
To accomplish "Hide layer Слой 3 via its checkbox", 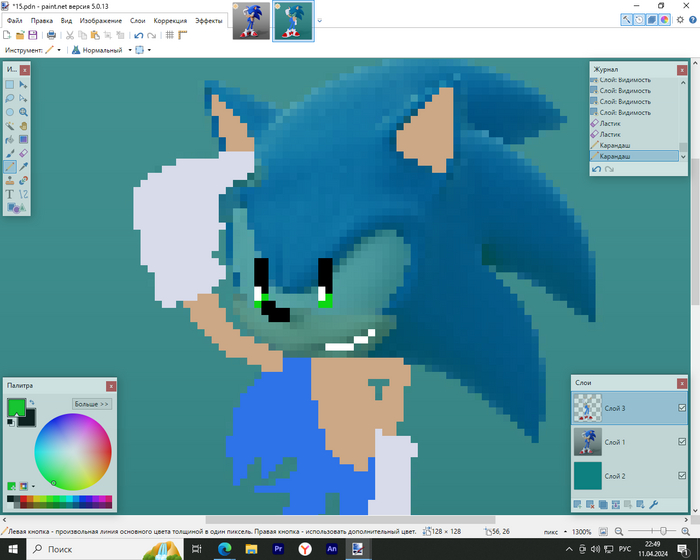I will tap(682, 408).
